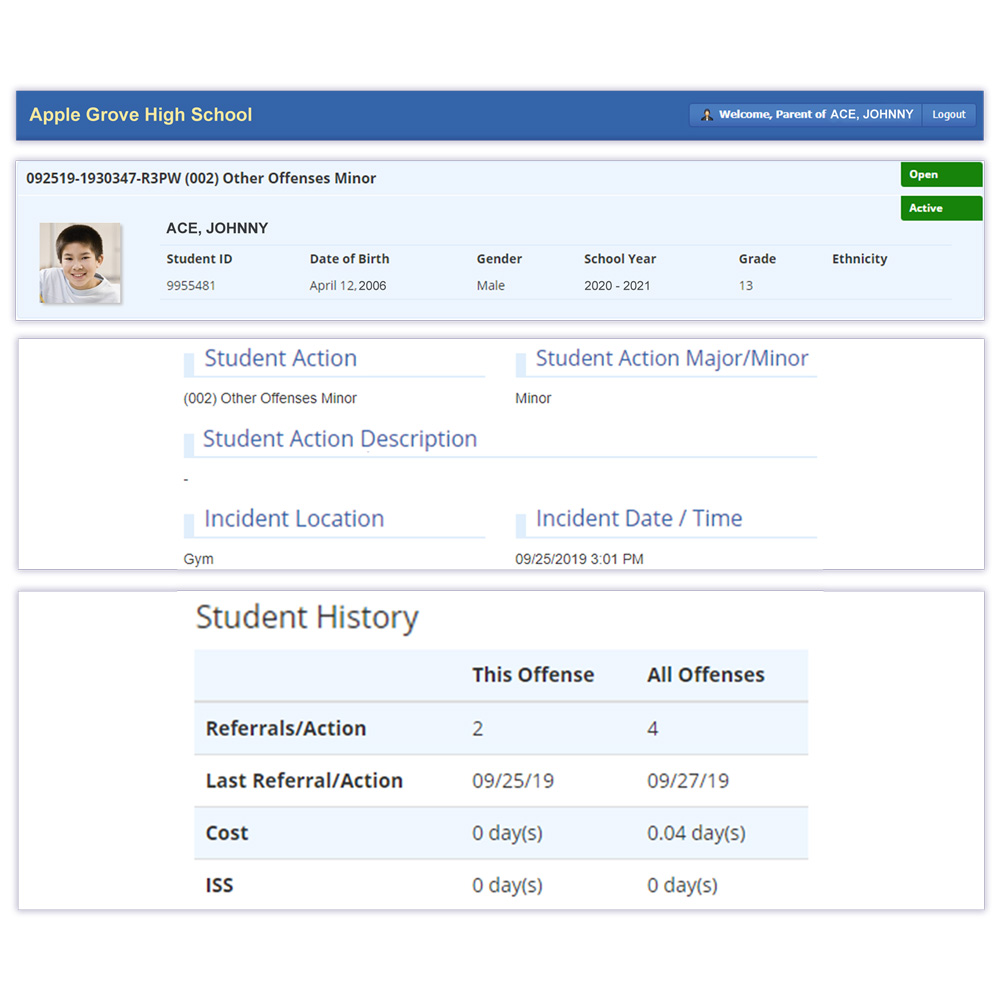The width and height of the screenshot is (1000, 1000).
Task: Click the This Offense column header
Action: click(x=533, y=675)
